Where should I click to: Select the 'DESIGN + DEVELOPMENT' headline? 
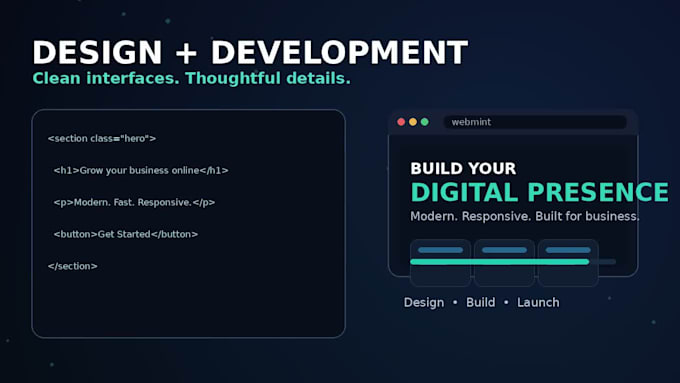[250, 53]
